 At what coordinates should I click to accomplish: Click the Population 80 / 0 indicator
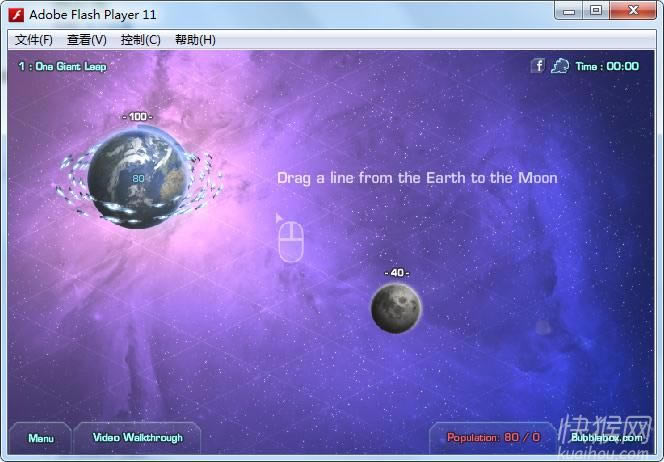493,438
